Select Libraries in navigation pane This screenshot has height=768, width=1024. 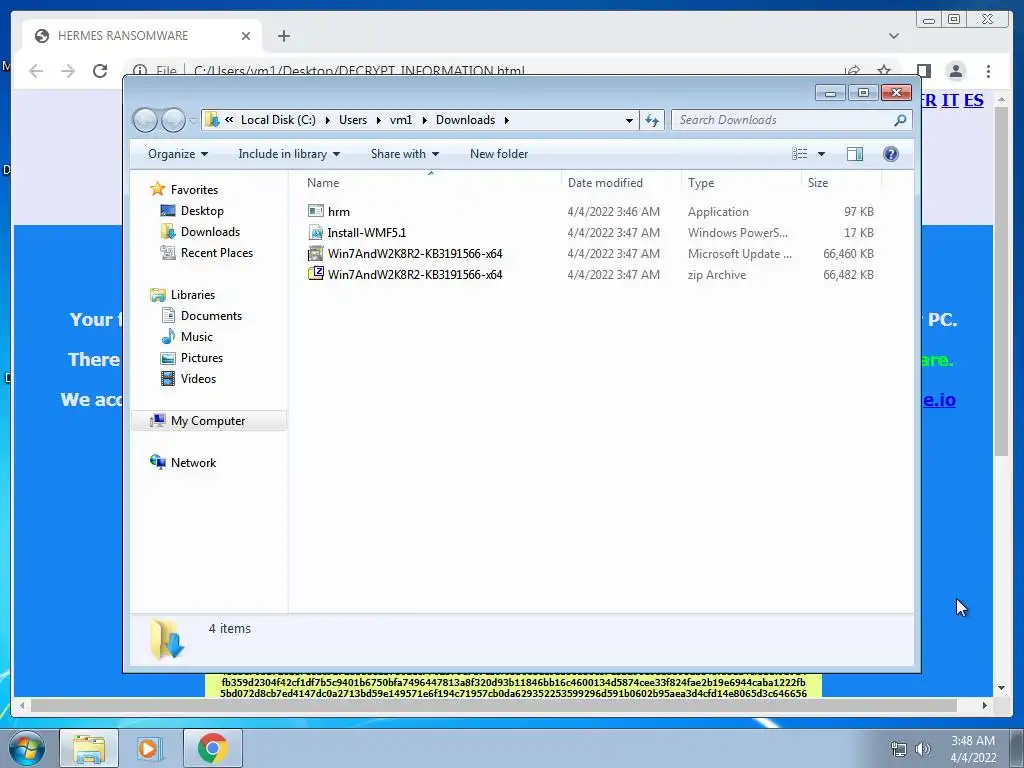click(193, 295)
